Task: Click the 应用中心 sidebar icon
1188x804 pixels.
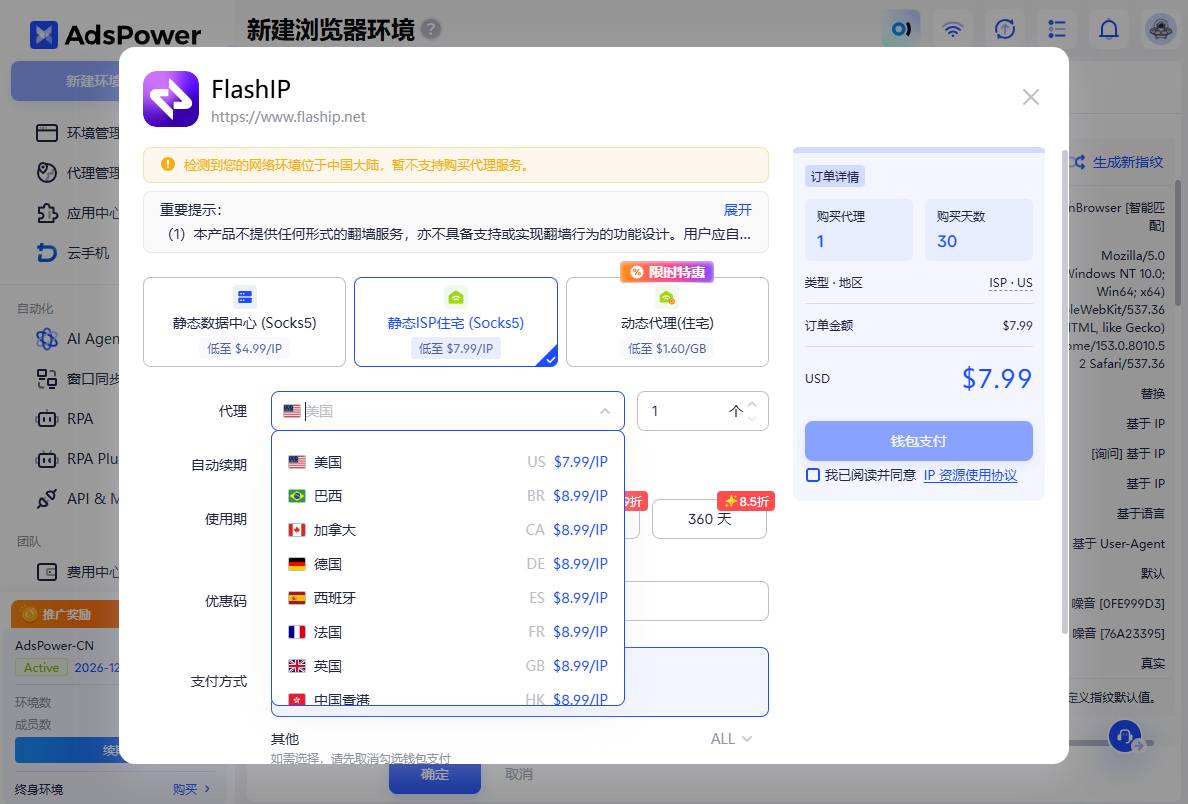Action: (x=47, y=213)
